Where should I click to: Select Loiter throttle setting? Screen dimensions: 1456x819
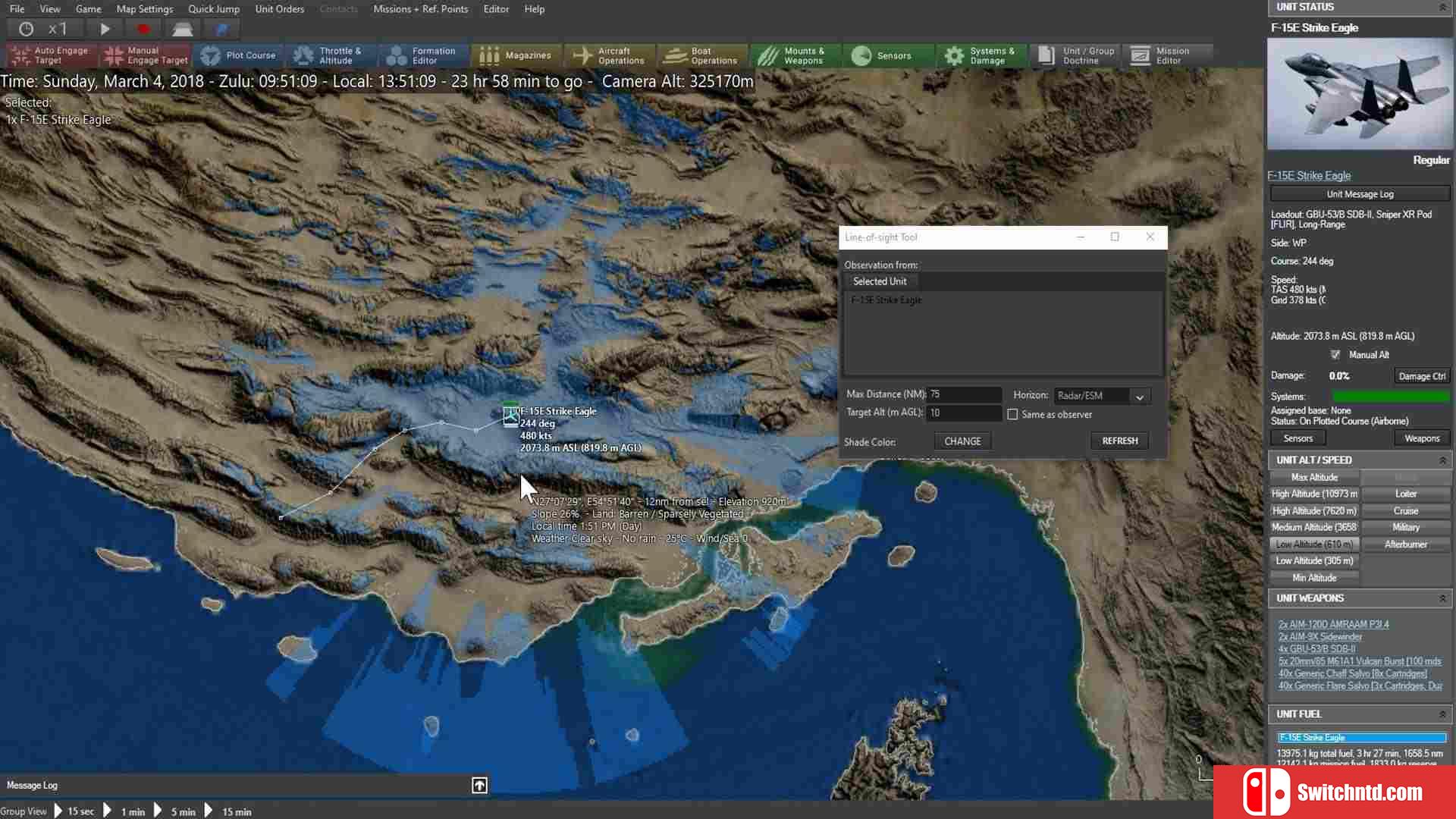point(1405,494)
